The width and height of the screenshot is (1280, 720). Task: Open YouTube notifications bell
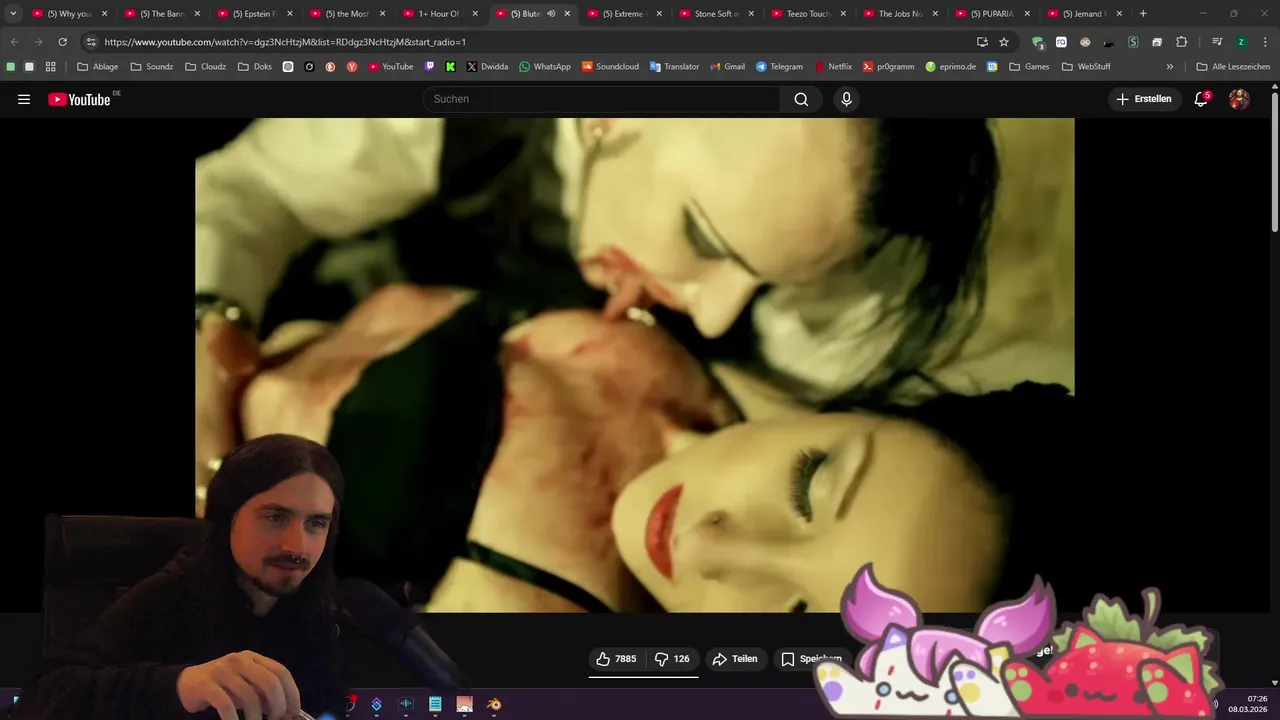pyautogui.click(x=1201, y=99)
